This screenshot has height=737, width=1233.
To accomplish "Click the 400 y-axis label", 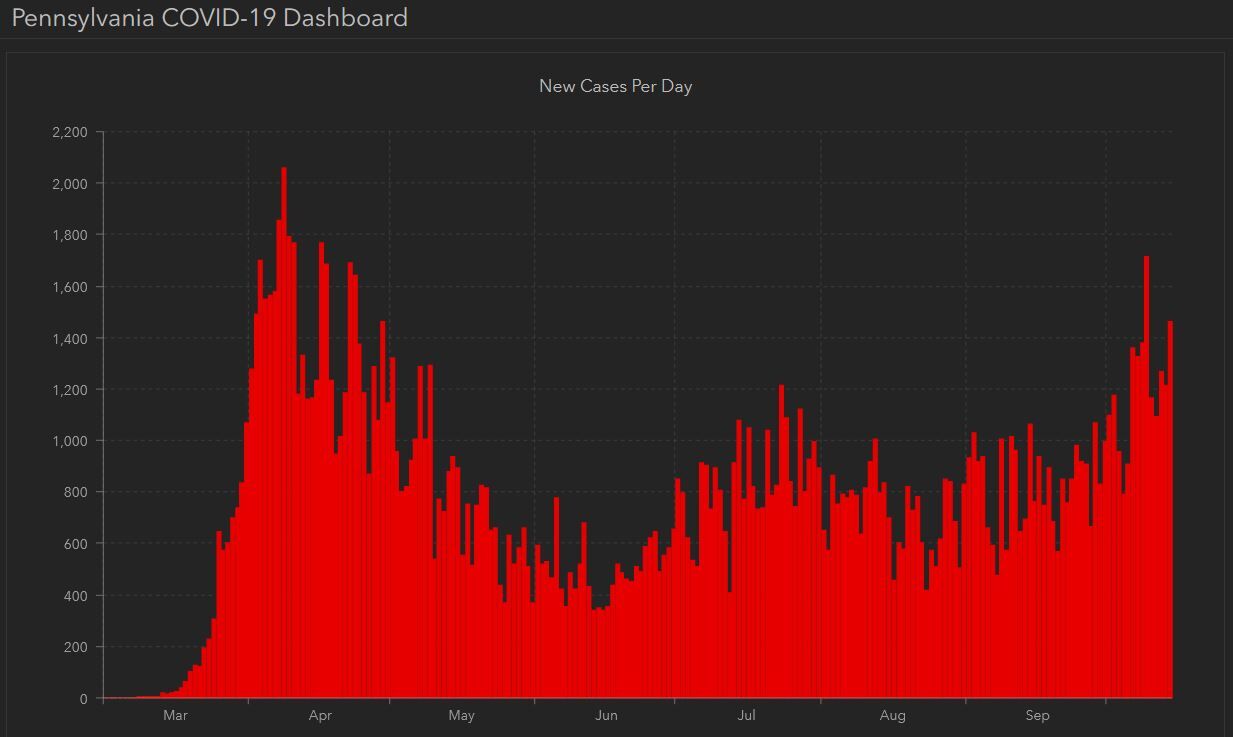I will [x=77, y=596].
